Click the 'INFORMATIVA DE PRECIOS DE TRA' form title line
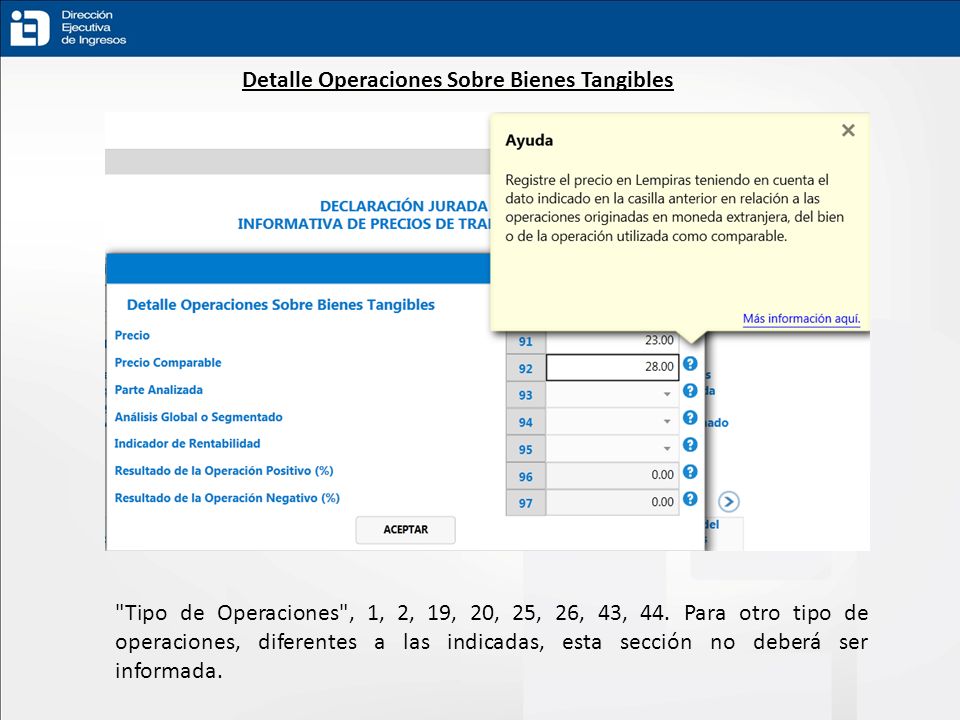The image size is (960, 720). [364, 224]
